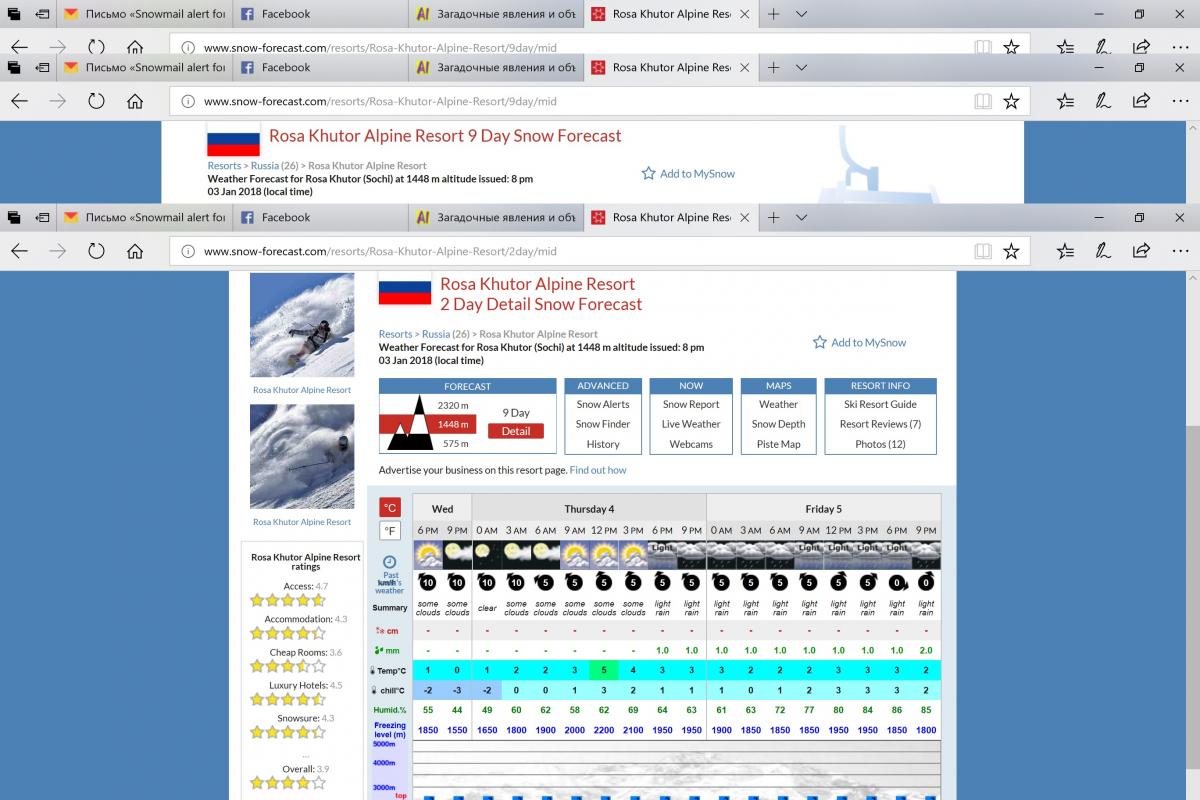Viewport: 1200px width, 800px height.
Task: Open a new tab in the front window
Action: coord(773,217)
